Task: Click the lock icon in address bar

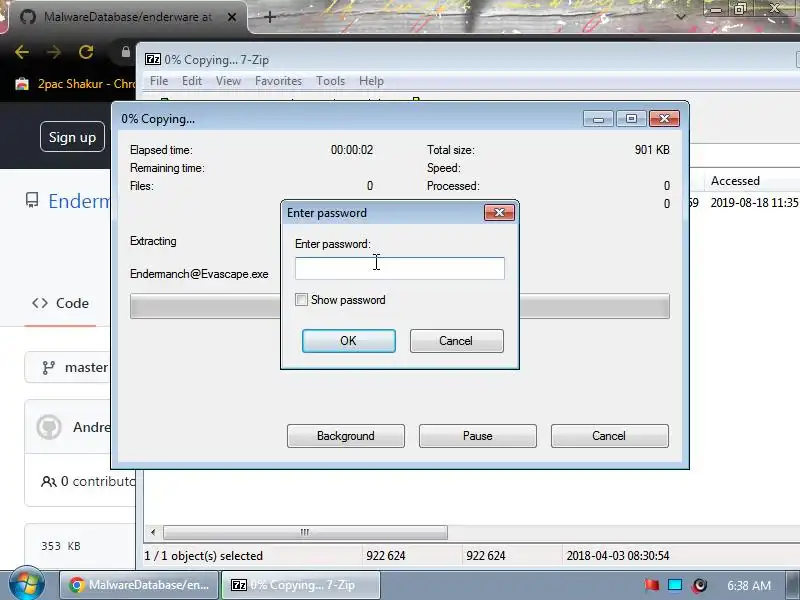Action: pyautogui.click(x=126, y=52)
